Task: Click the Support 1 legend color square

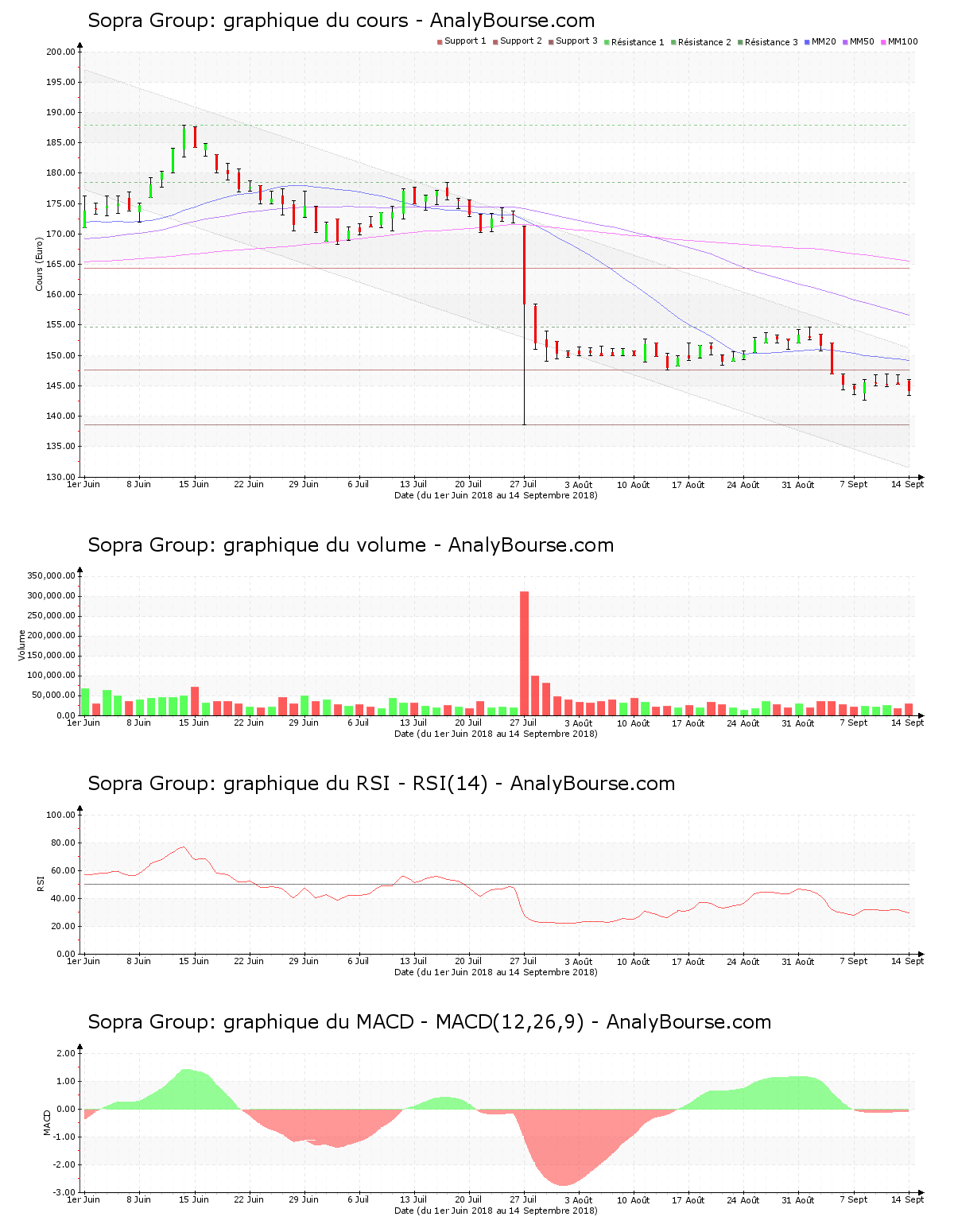Action: tap(440, 42)
